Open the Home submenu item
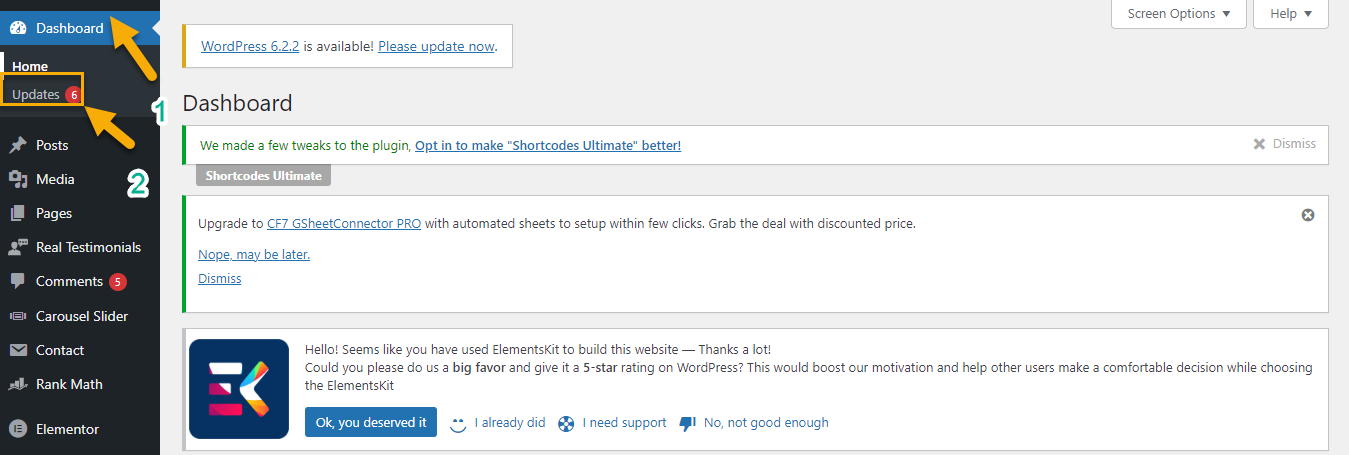 (x=30, y=66)
